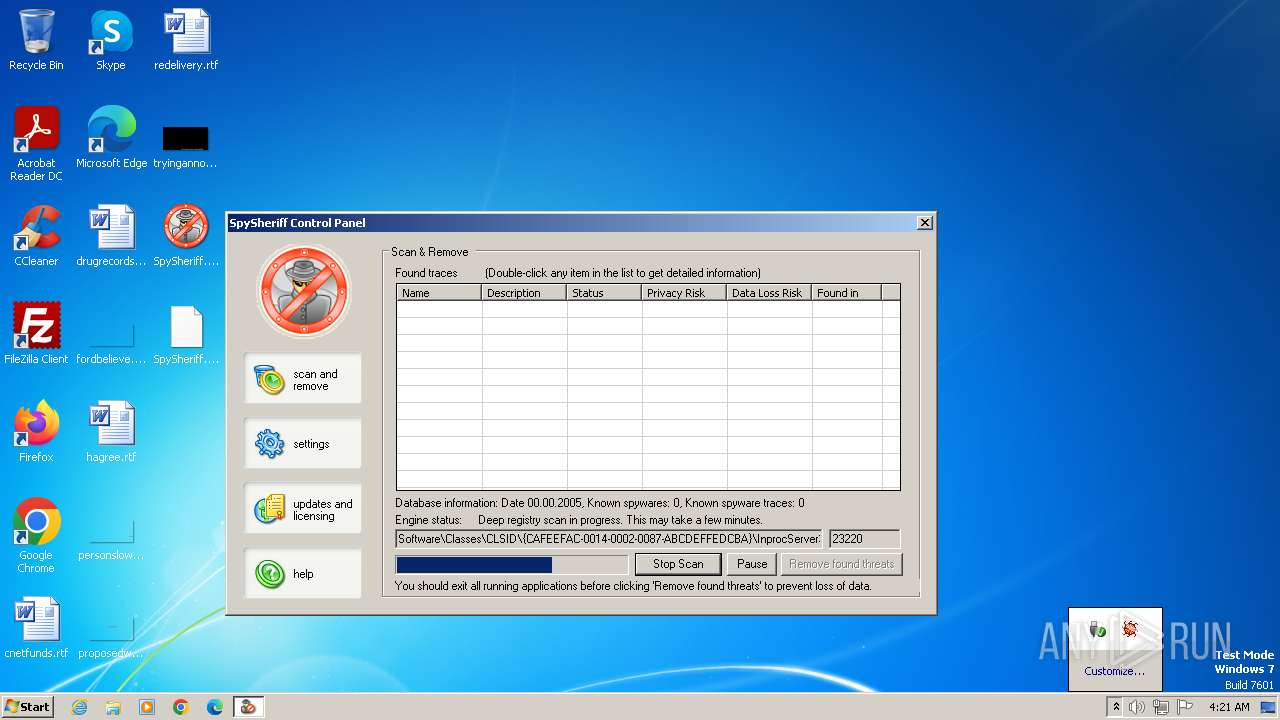This screenshot has height=720, width=1280.
Task: Open the help section
Action: (303, 574)
